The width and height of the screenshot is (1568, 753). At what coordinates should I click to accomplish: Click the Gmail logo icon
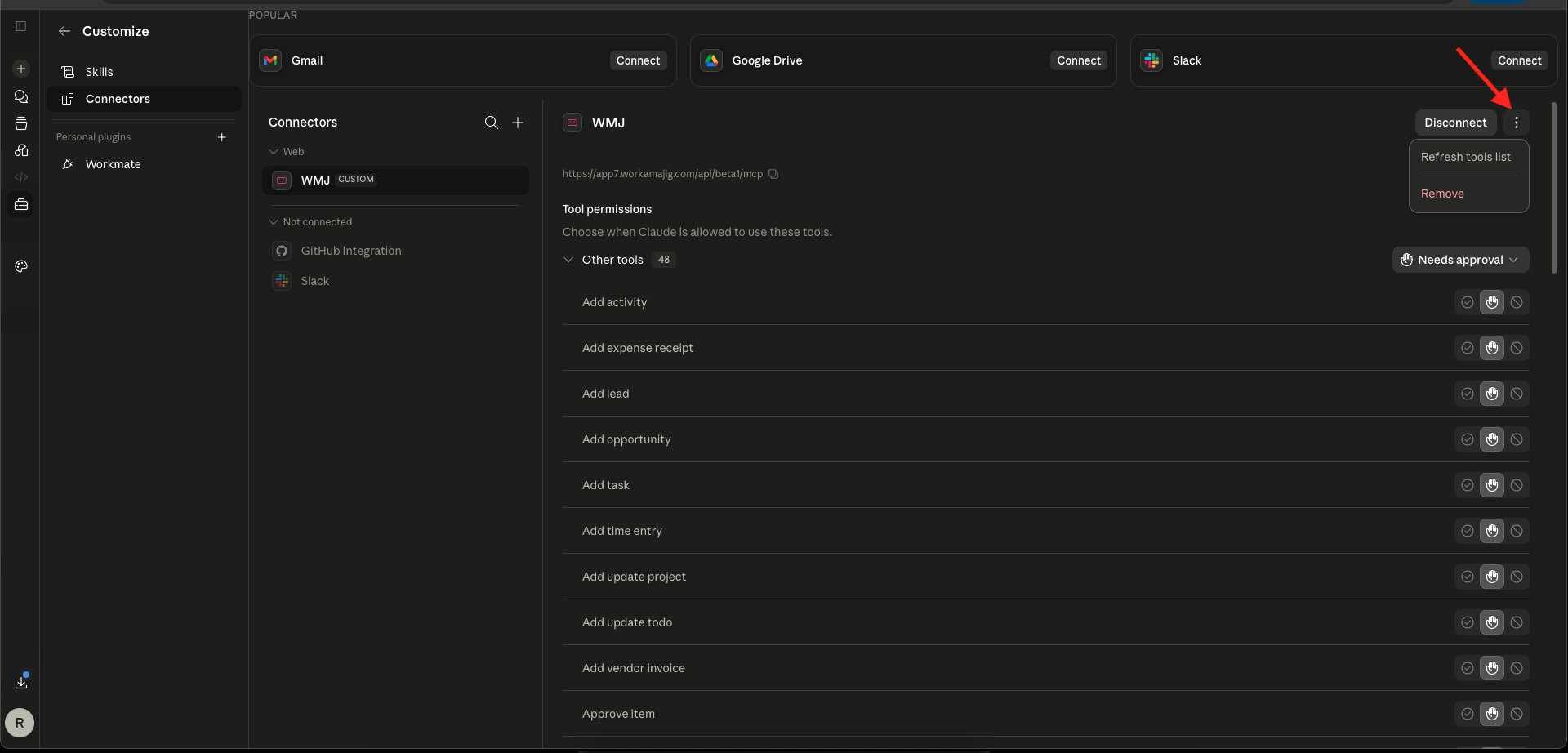[x=270, y=60]
